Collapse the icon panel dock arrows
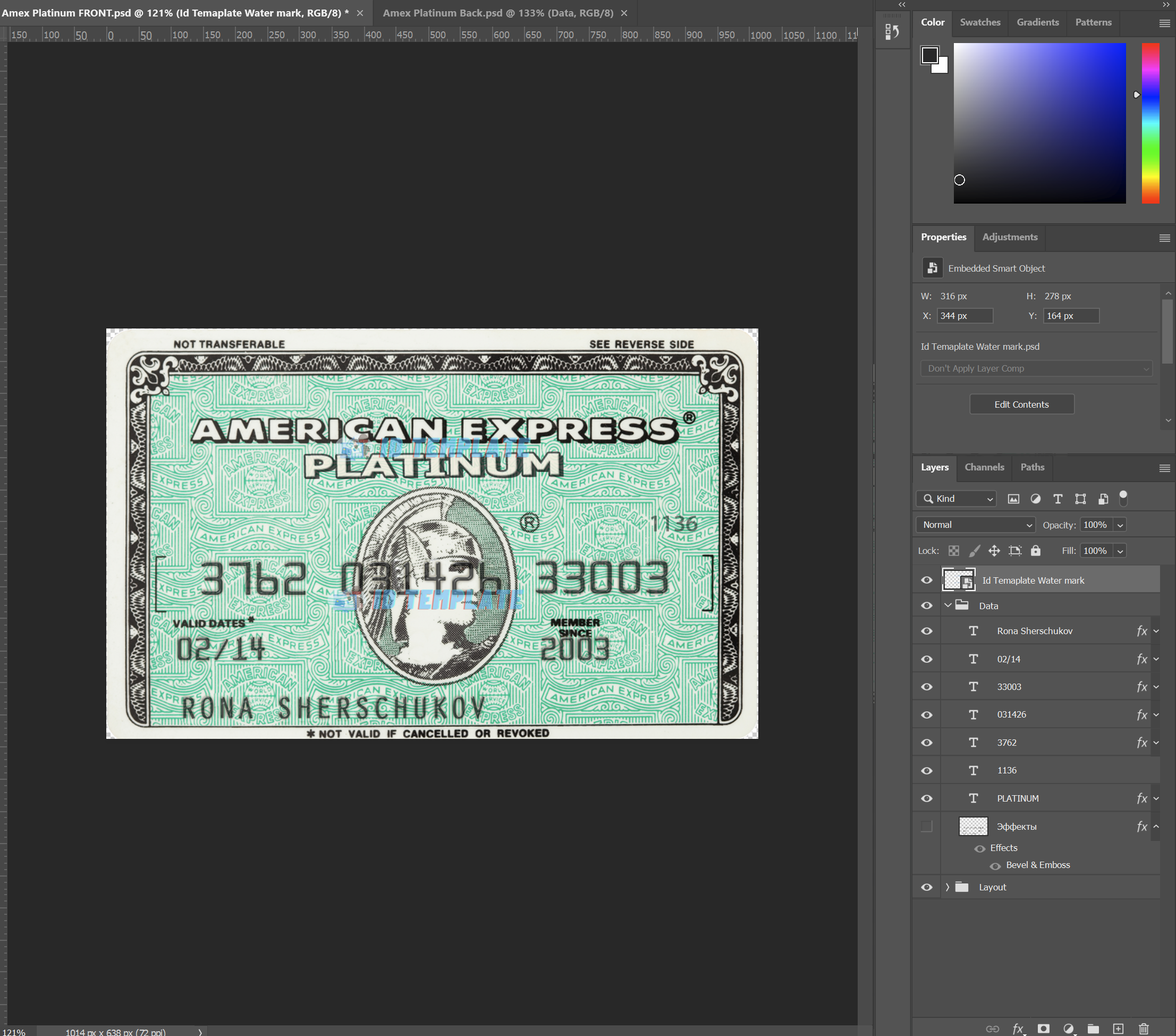This screenshot has width=1176, height=1036. pyautogui.click(x=902, y=5)
